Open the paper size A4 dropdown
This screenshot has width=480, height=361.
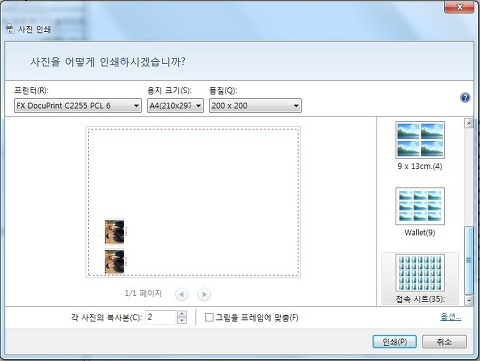(x=175, y=106)
